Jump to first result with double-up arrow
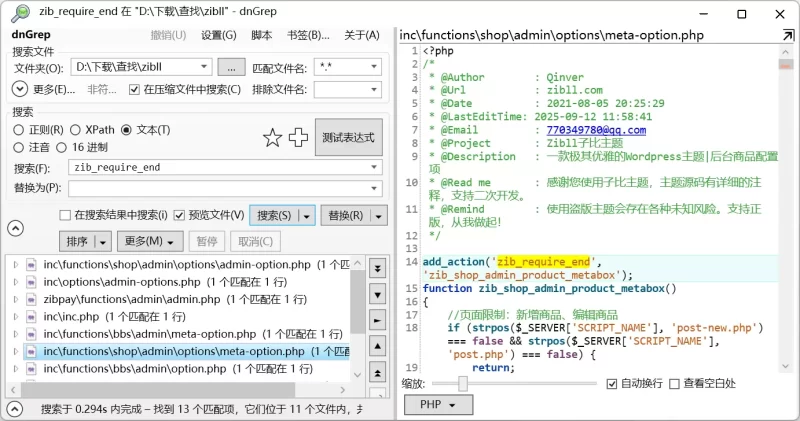Viewport: 800px width, 421px height. coord(378,373)
